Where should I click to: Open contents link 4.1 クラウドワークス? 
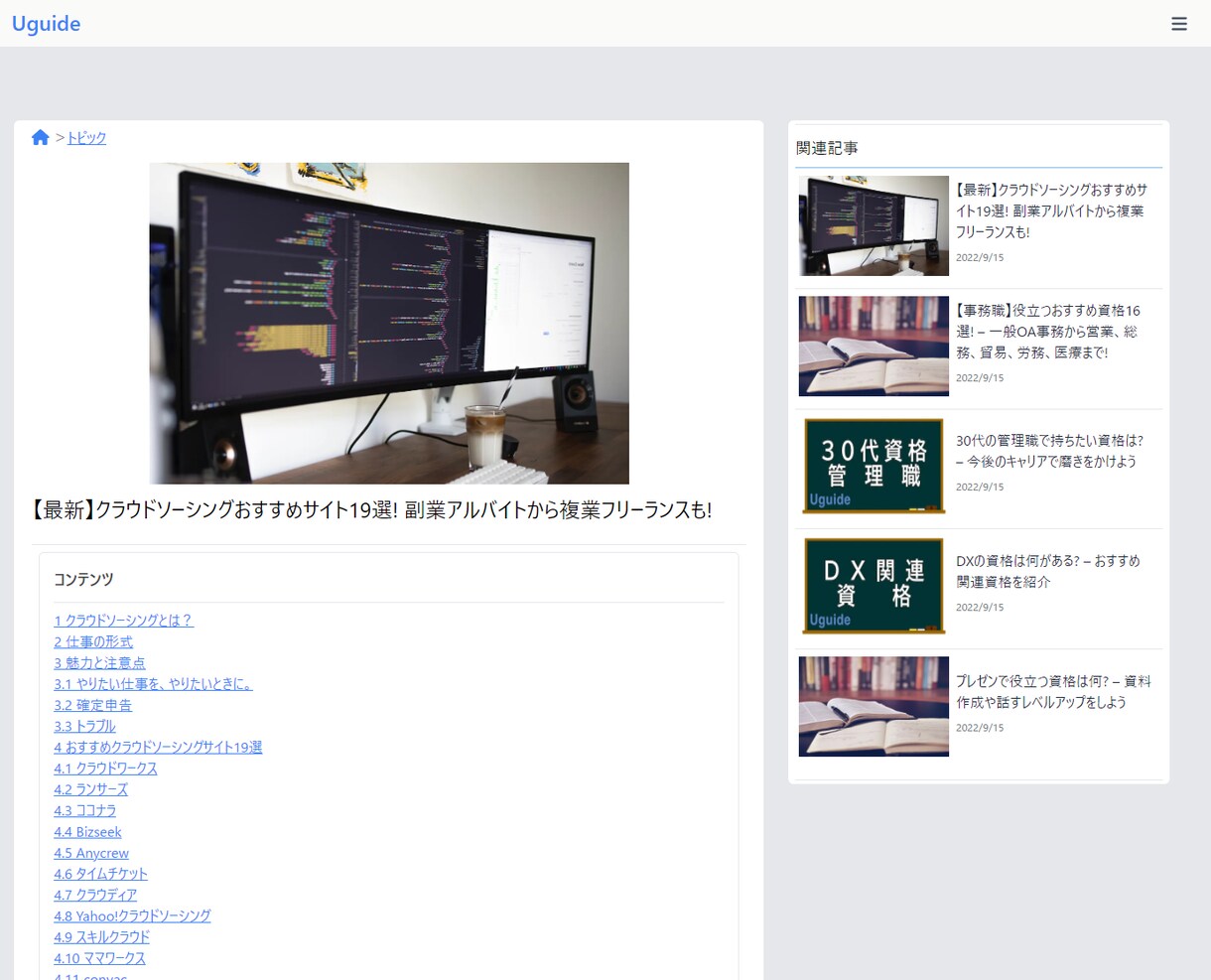point(105,769)
